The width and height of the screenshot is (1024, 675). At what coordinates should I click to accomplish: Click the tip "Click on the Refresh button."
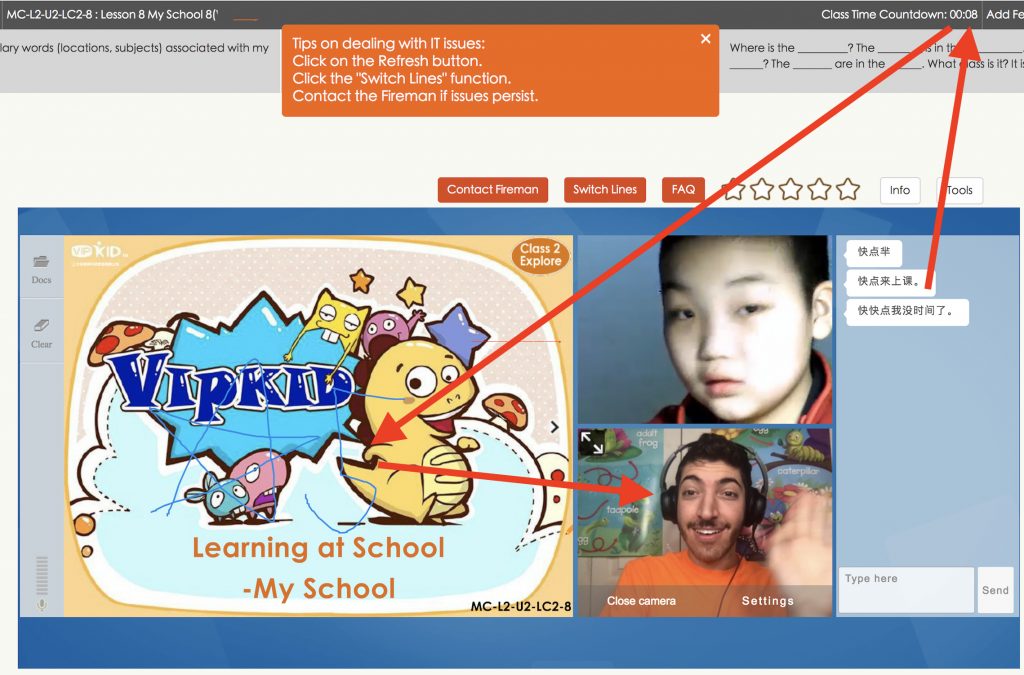(387, 61)
